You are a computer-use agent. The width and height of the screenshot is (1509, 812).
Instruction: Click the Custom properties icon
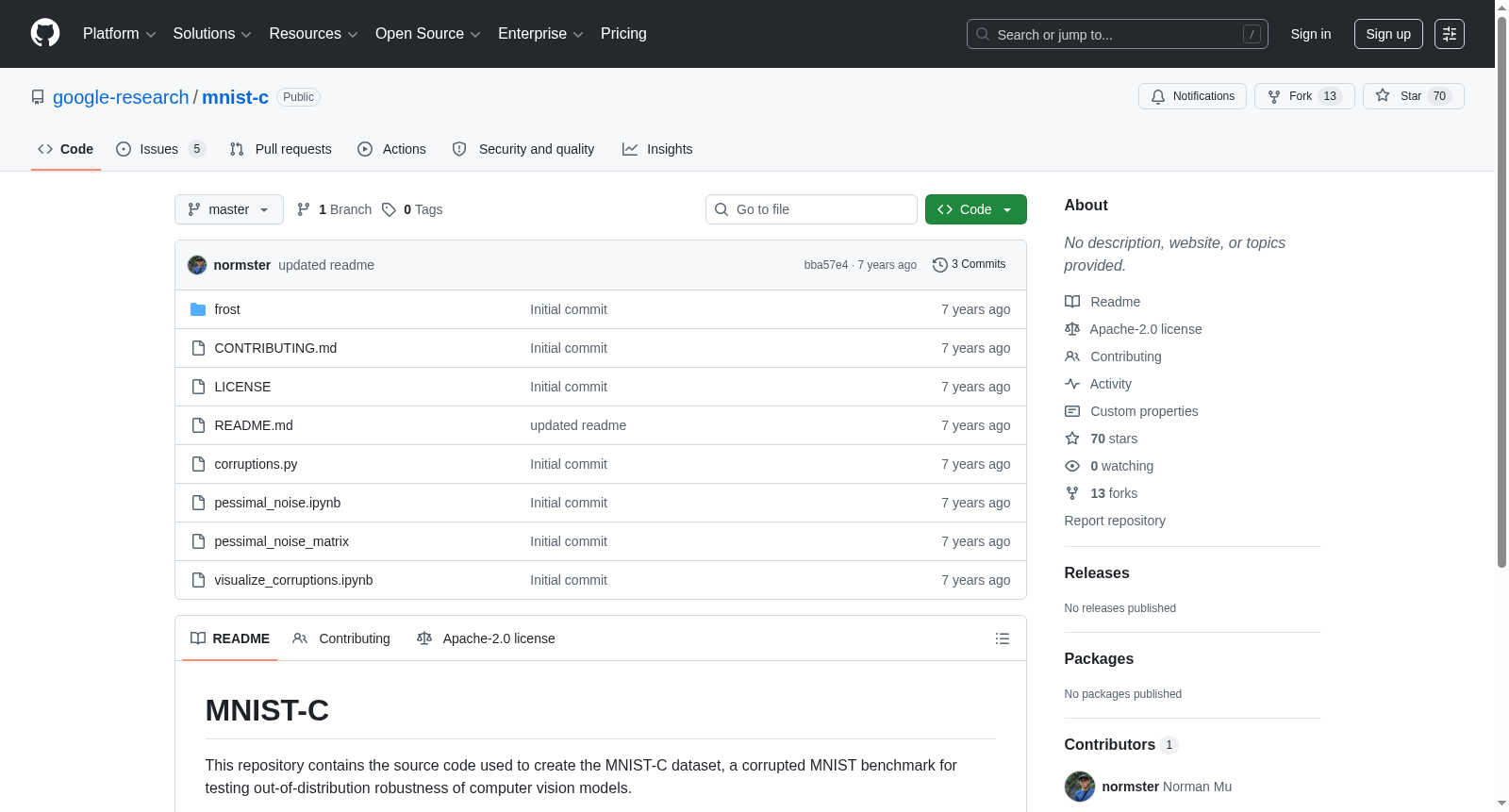pyautogui.click(x=1072, y=411)
